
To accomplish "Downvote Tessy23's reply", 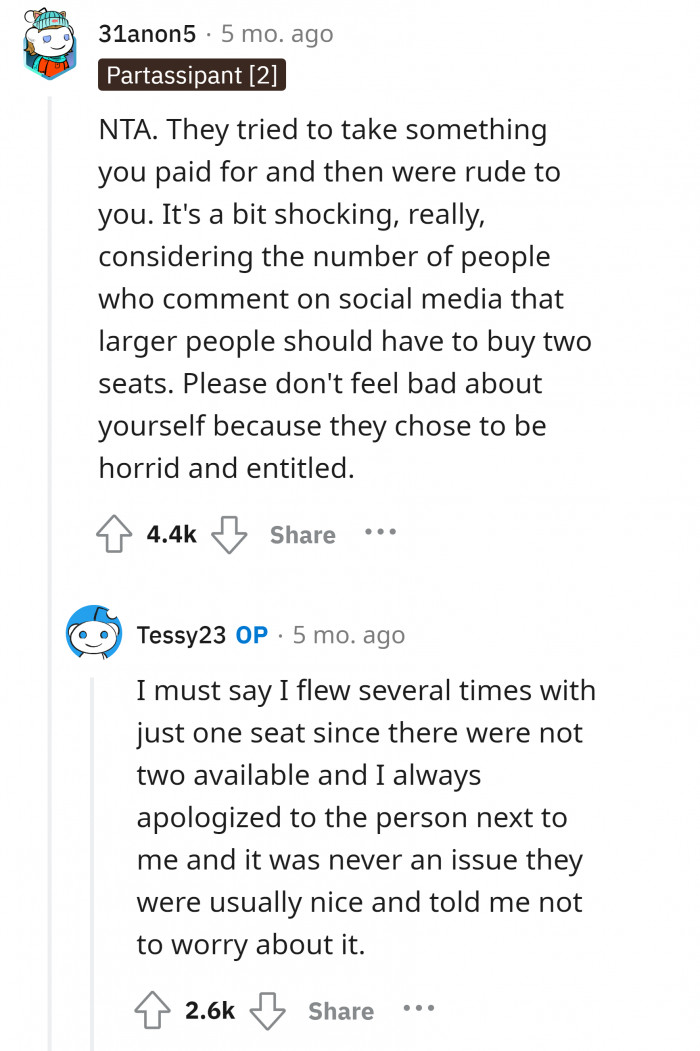I will point(269,1011).
